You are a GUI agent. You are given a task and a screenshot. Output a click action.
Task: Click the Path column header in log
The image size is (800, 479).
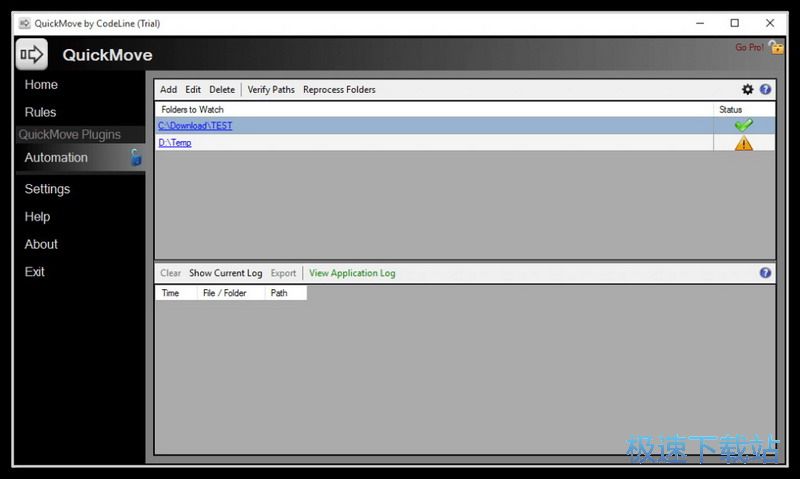(x=279, y=293)
